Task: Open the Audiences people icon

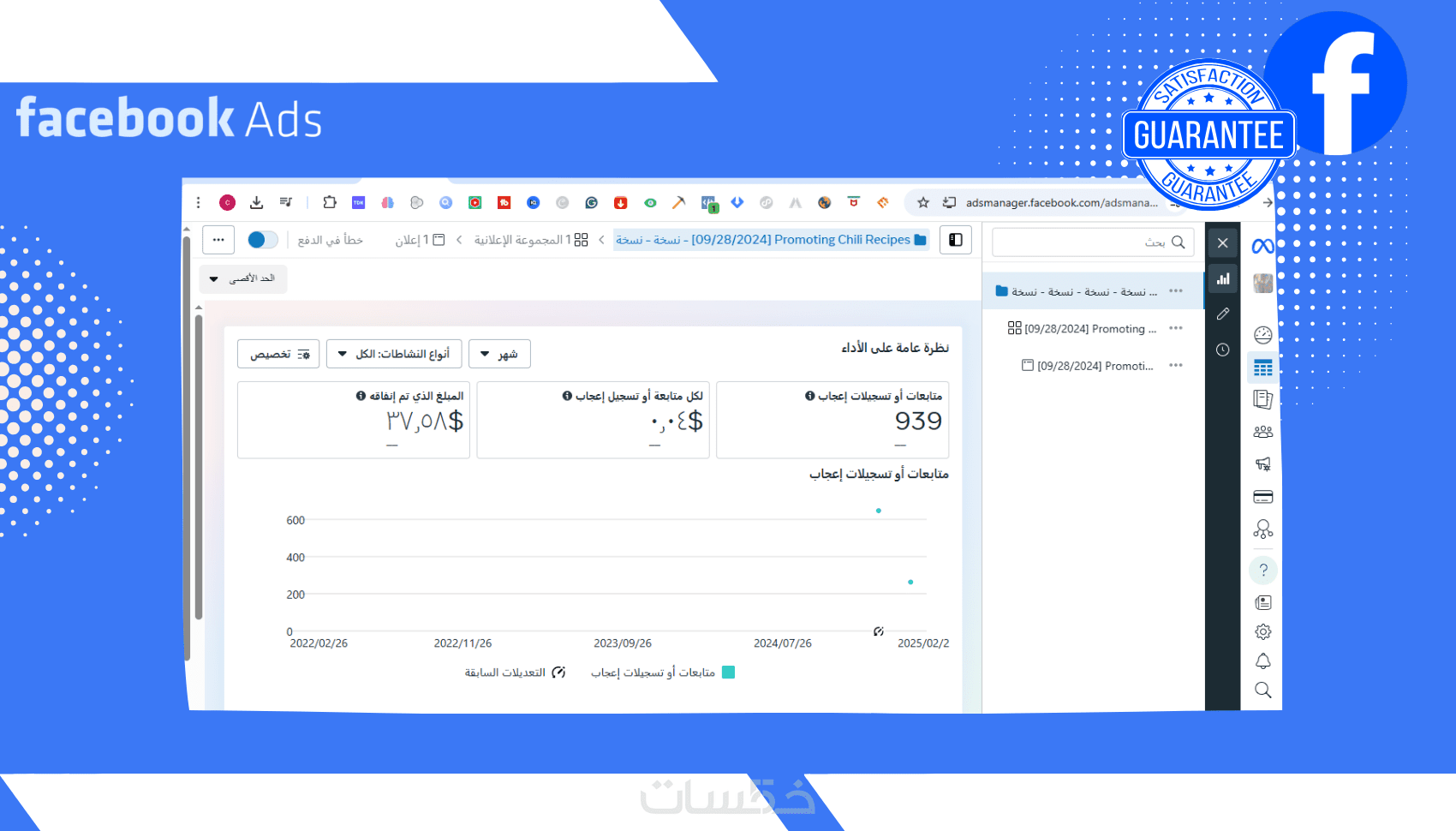Action: coord(1262,432)
